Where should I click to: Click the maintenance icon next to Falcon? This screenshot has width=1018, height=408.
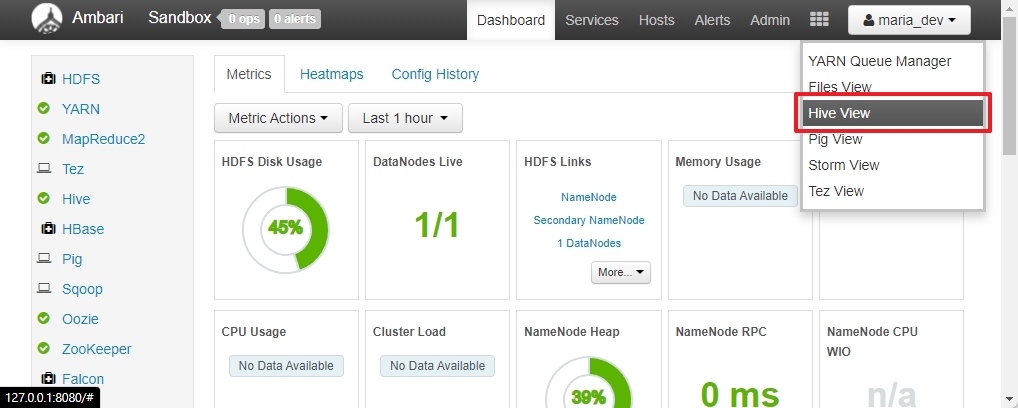(x=48, y=378)
